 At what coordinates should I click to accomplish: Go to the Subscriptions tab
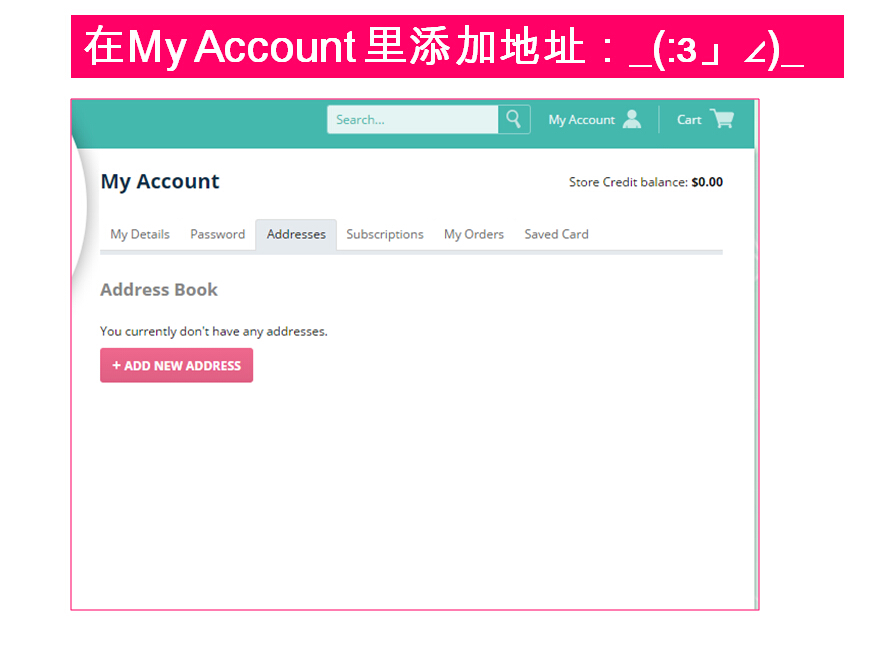point(385,234)
